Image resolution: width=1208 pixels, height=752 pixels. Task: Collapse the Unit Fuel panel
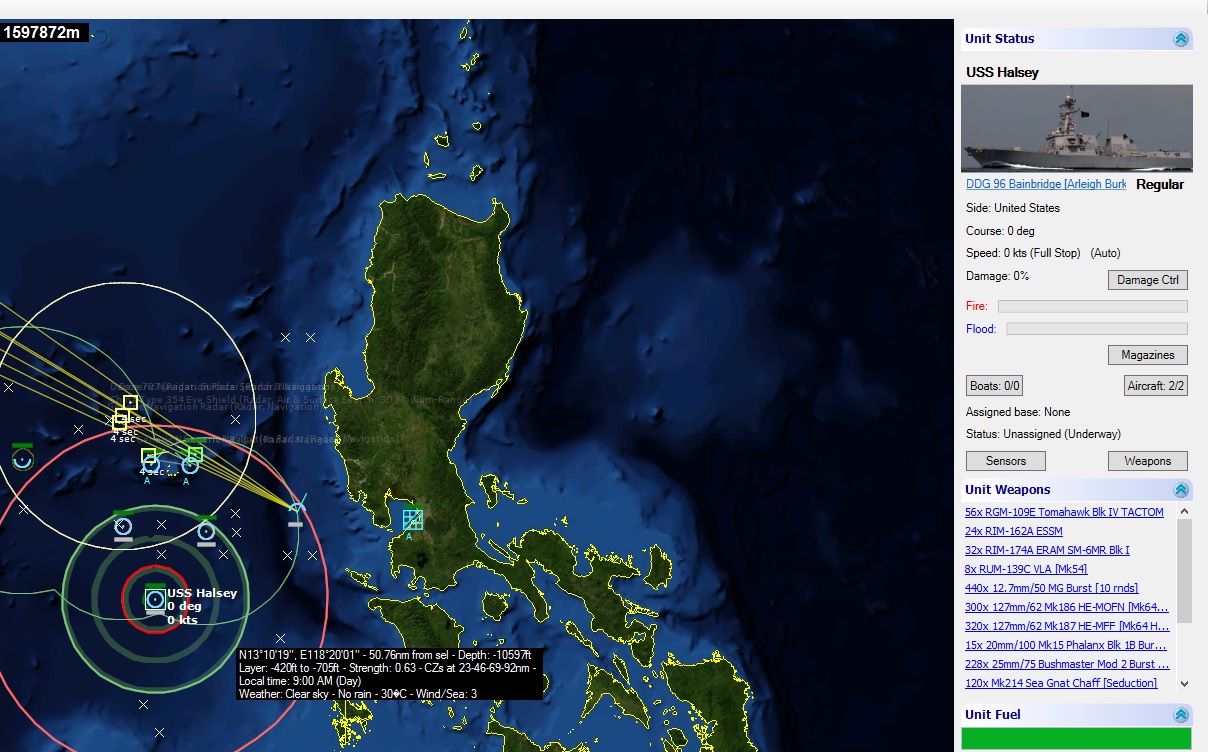(1181, 715)
